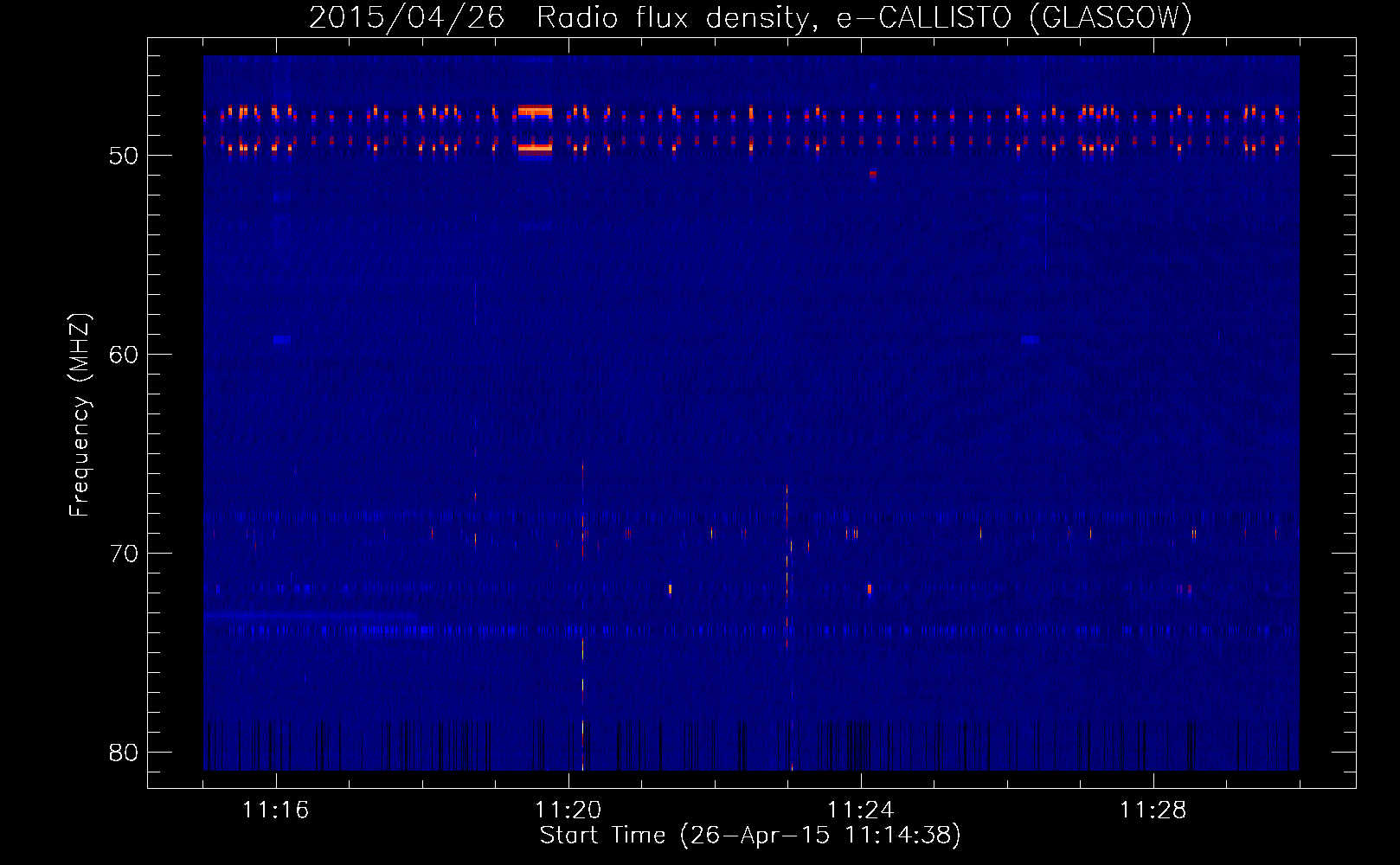
Task: Click the "Start Time (26-Apr-15 11:14:38)" label
Action: [x=750, y=836]
